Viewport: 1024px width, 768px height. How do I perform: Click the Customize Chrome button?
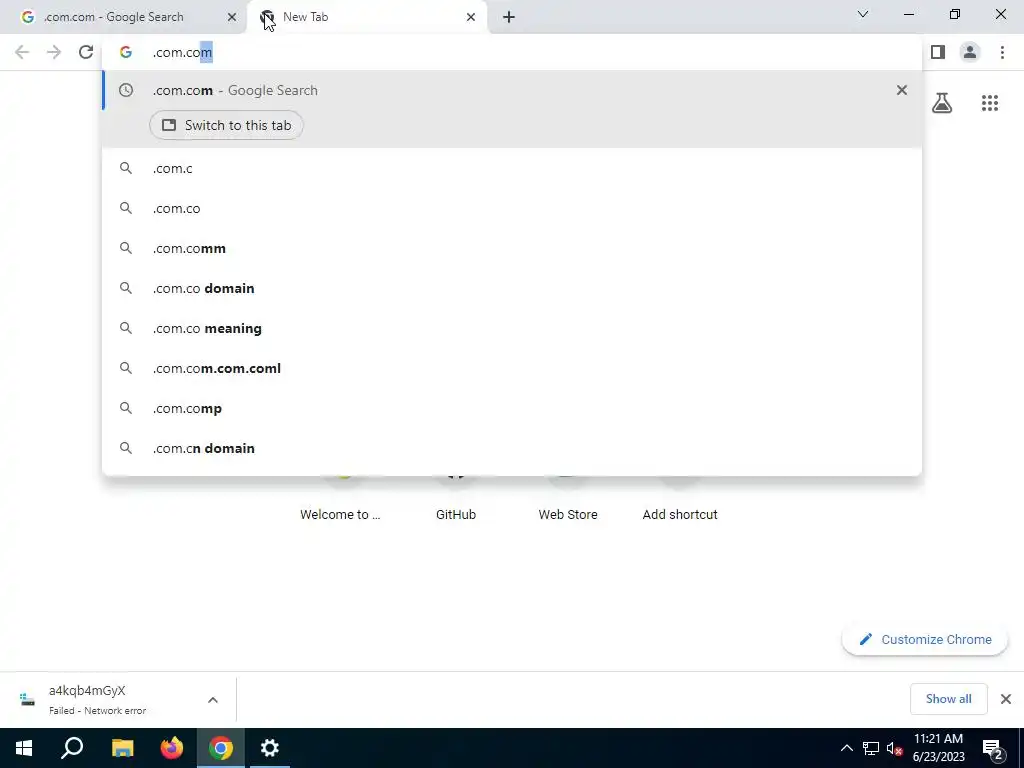925,640
